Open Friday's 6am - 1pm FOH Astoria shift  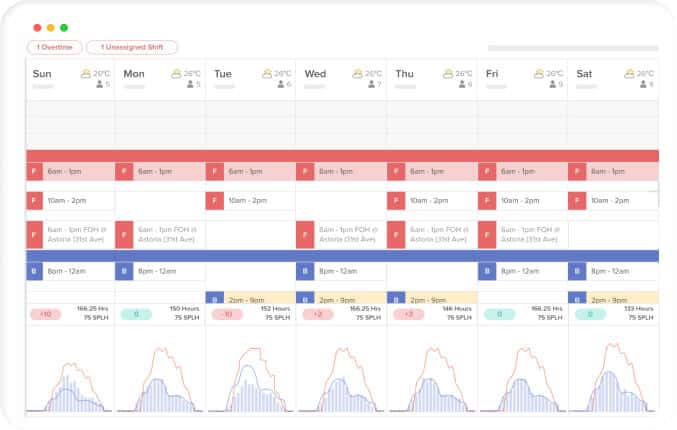(x=522, y=235)
